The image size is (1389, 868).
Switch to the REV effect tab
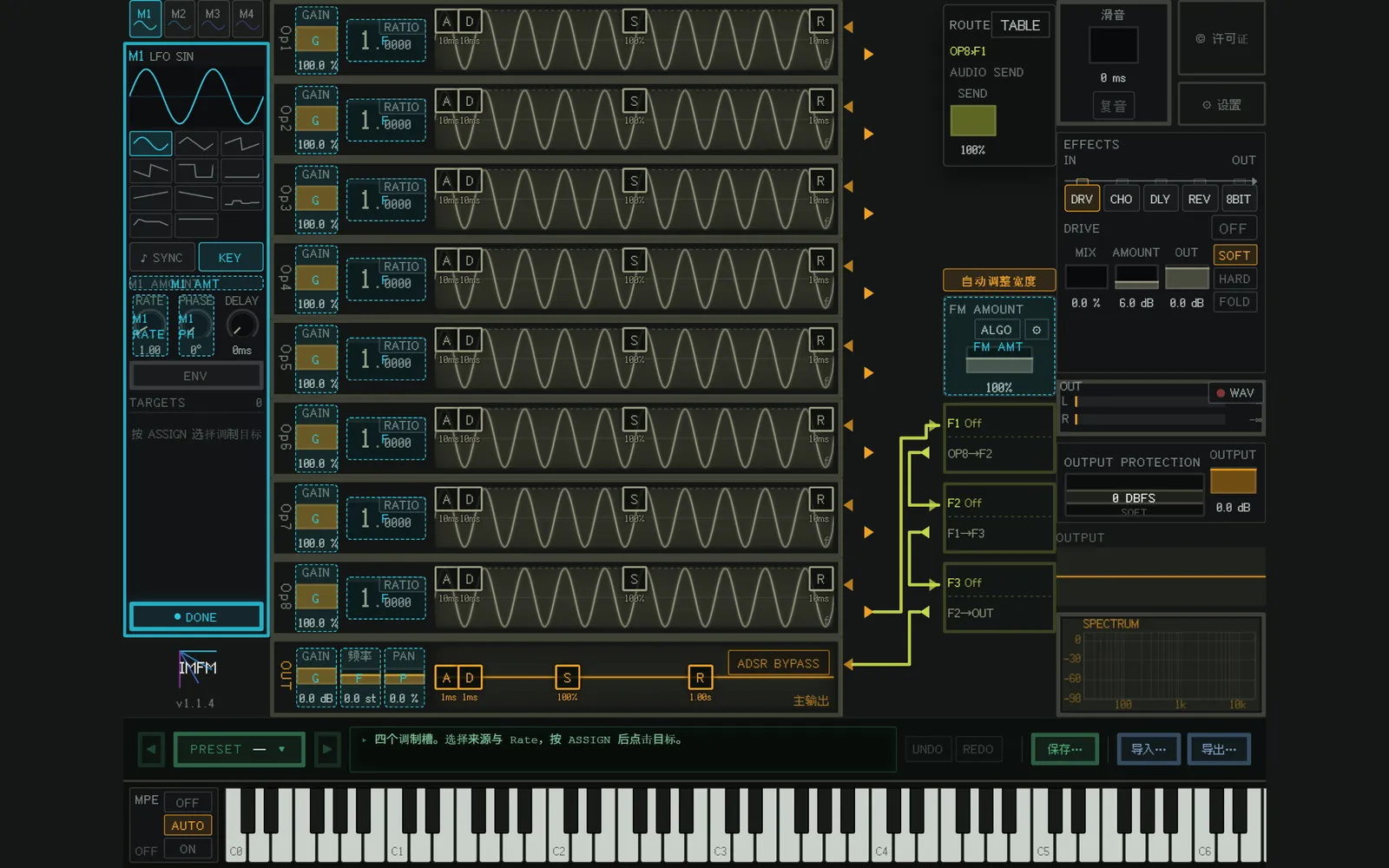[1199, 199]
